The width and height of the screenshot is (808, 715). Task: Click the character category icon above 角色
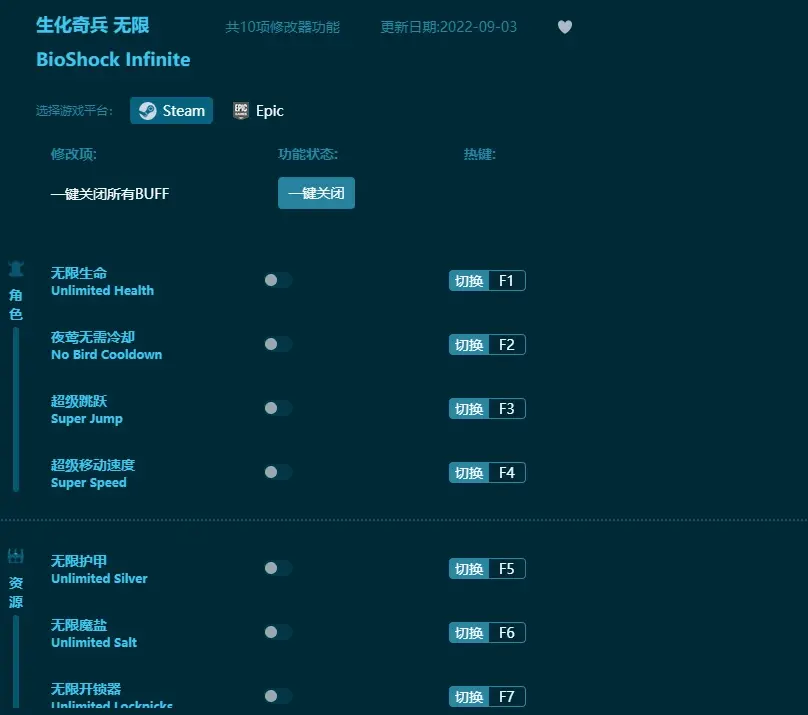16,269
